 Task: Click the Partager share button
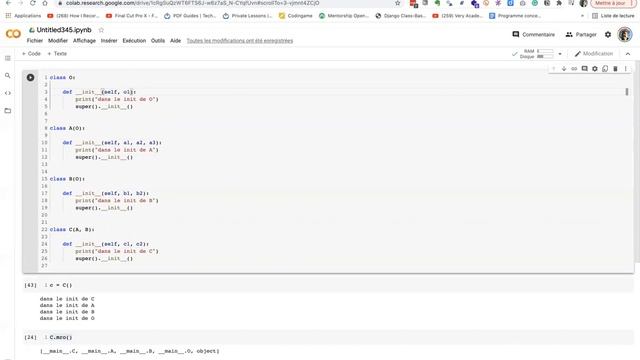tap(581, 35)
